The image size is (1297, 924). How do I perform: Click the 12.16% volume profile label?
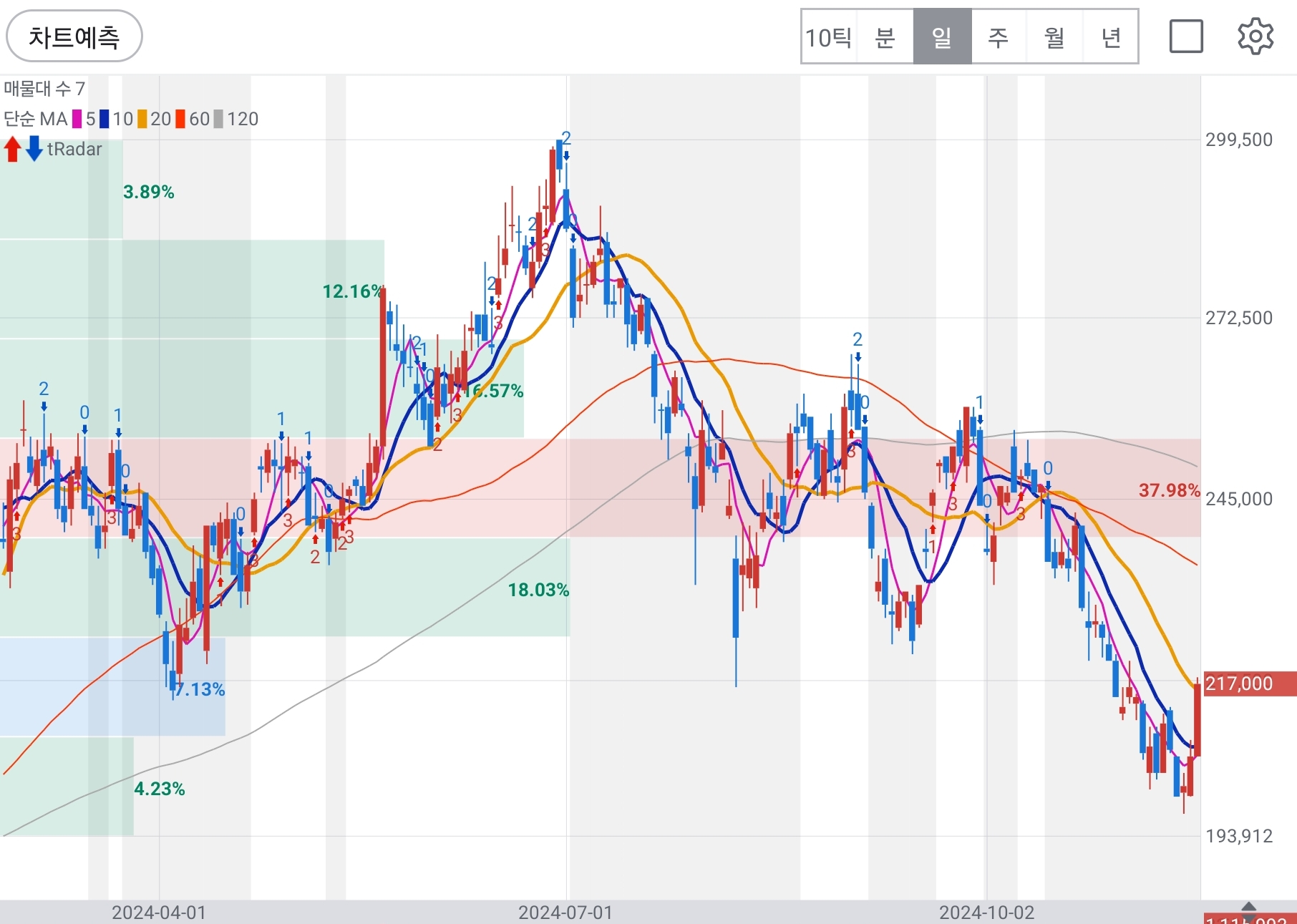[354, 291]
